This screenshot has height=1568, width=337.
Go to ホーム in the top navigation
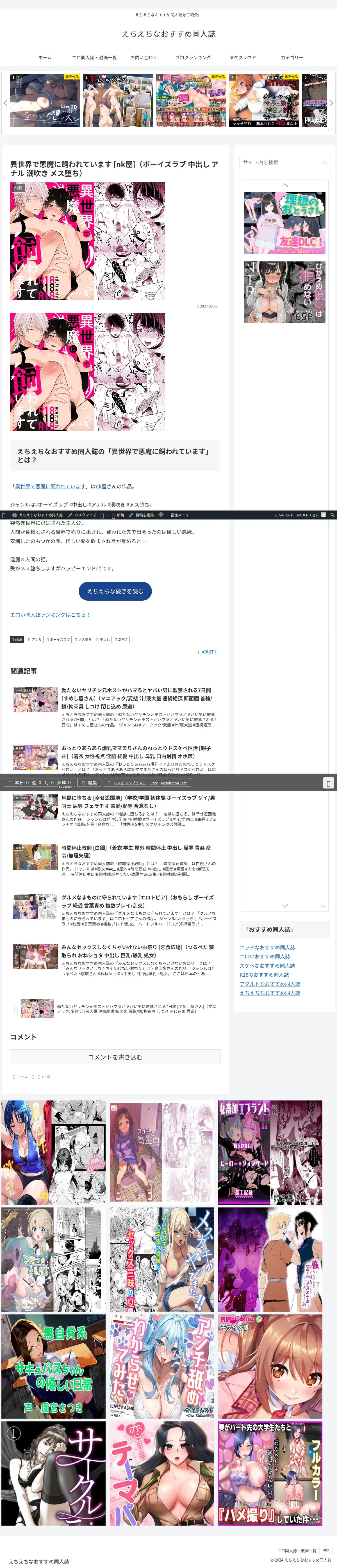click(45, 57)
